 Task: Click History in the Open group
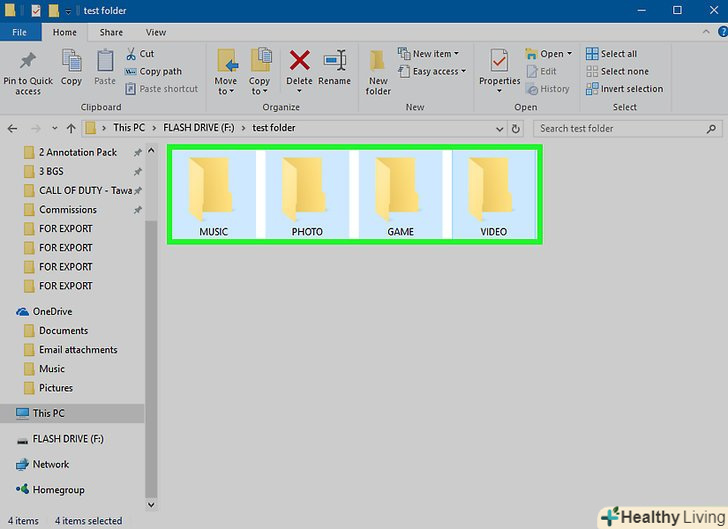point(548,89)
